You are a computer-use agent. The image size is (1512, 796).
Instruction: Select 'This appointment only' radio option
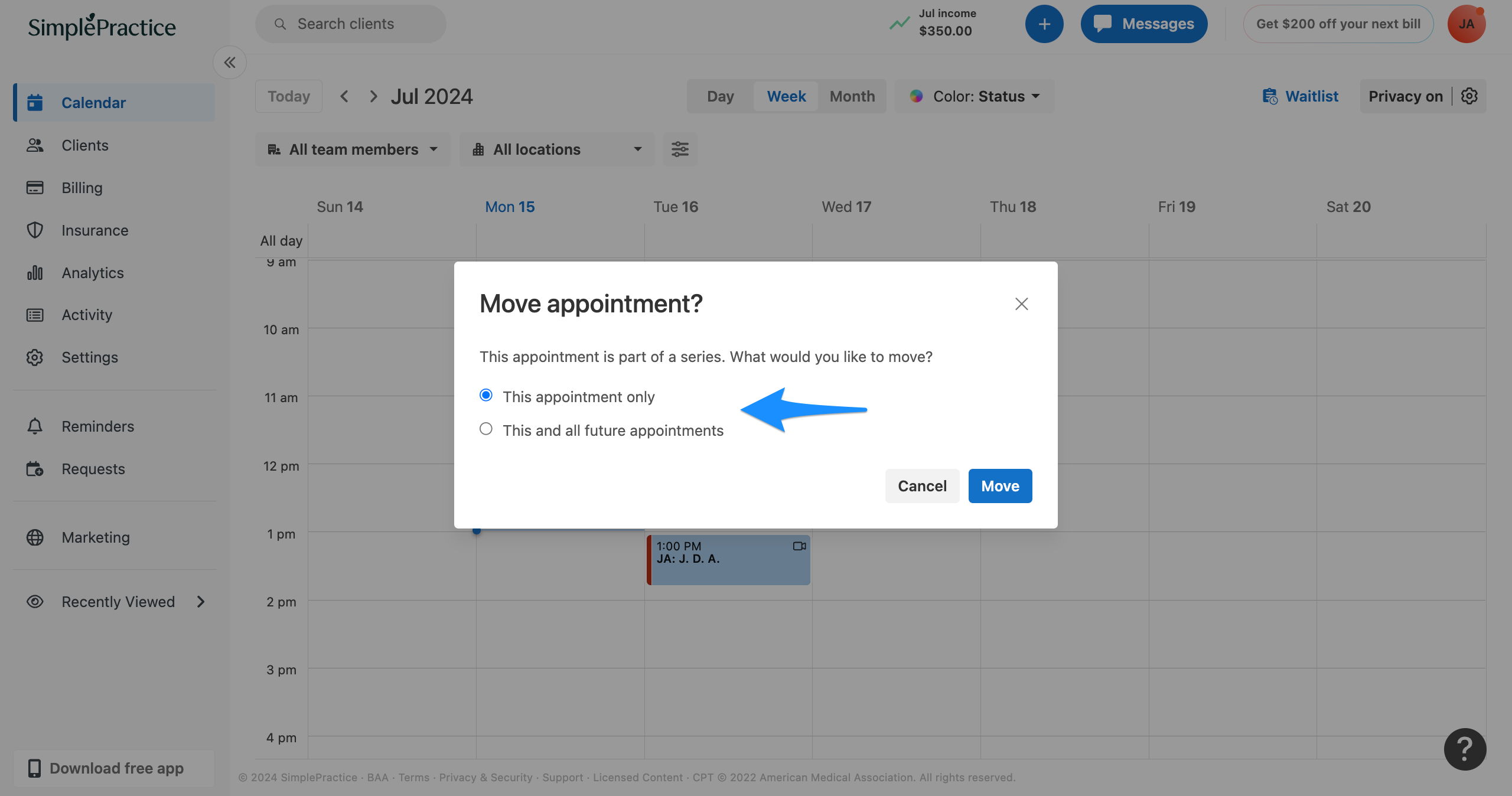(x=486, y=395)
